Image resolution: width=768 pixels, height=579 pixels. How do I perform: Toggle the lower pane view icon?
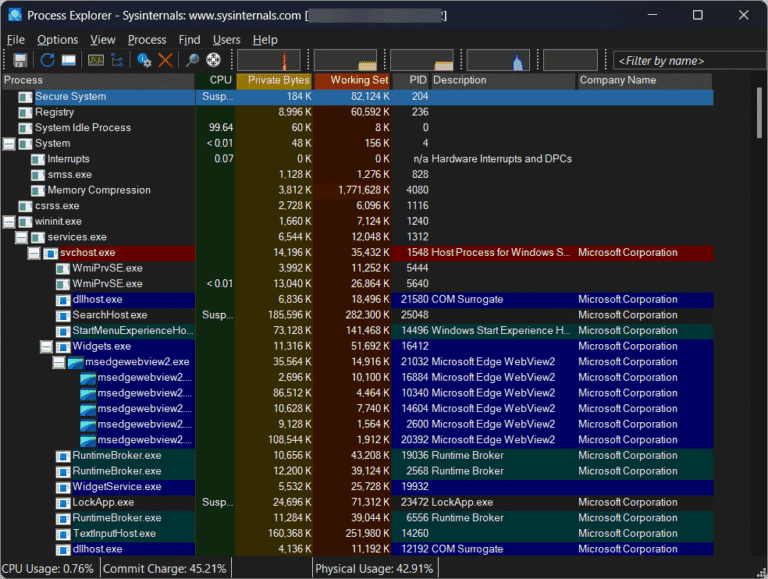tap(69, 60)
